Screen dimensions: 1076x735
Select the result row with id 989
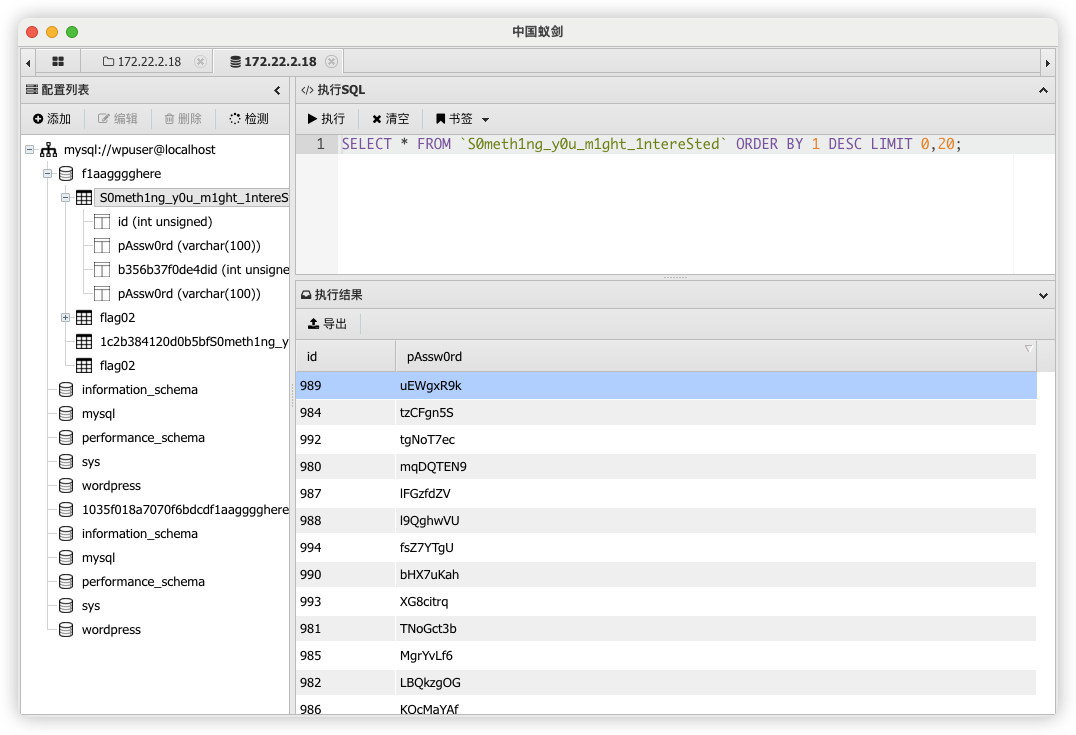point(666,386)
